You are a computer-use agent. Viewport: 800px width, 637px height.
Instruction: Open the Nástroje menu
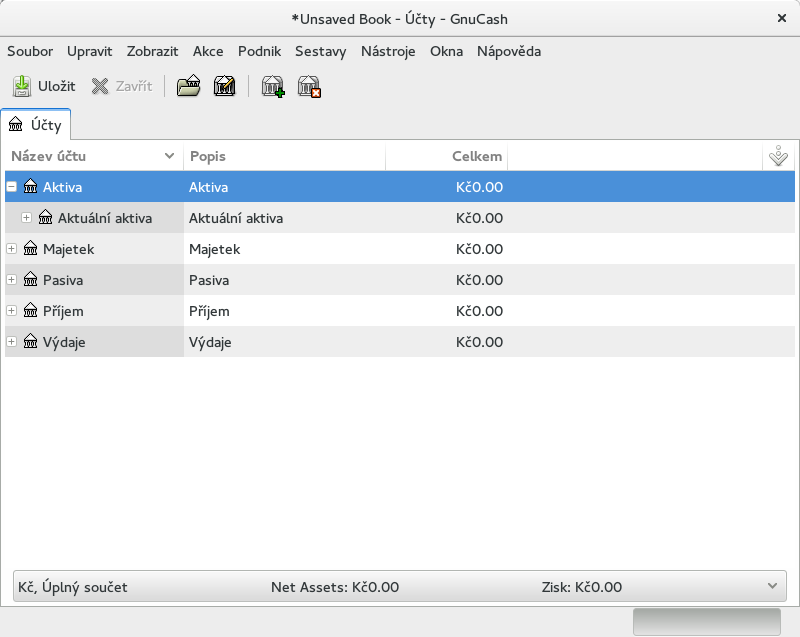click(387, 52)
